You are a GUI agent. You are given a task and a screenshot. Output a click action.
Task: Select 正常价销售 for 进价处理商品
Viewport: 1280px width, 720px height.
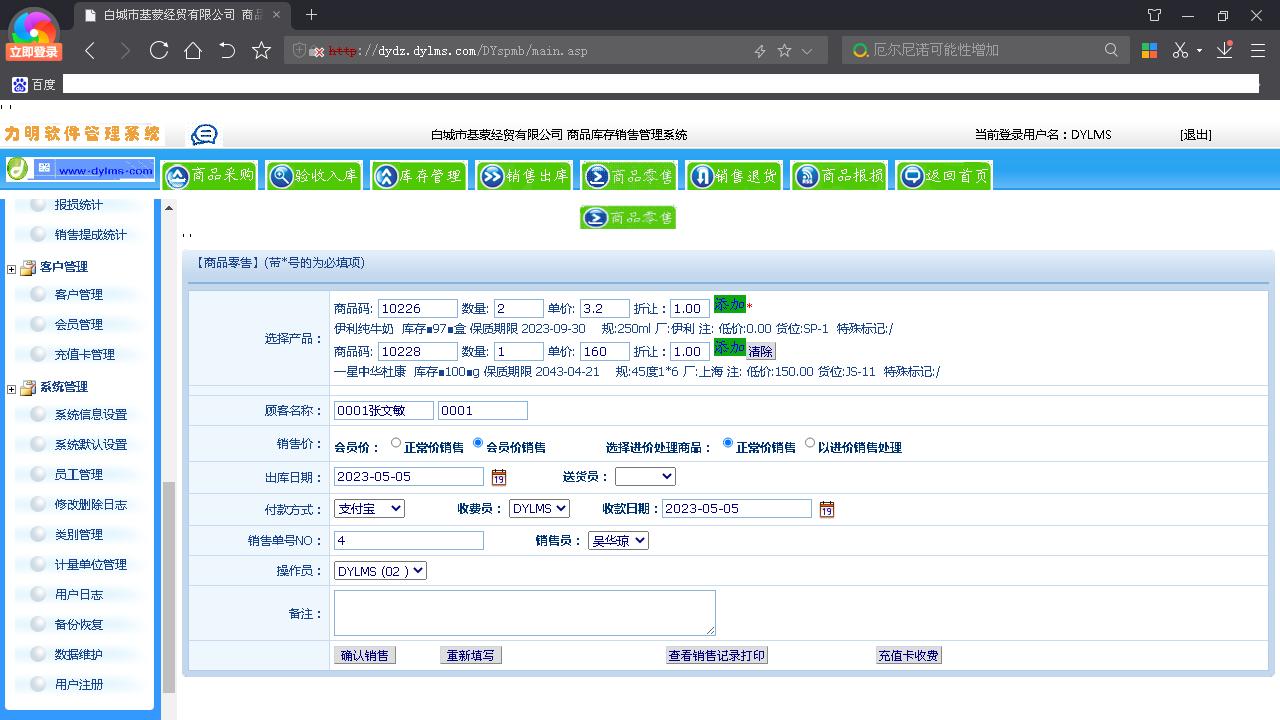[x=728, y=443]
